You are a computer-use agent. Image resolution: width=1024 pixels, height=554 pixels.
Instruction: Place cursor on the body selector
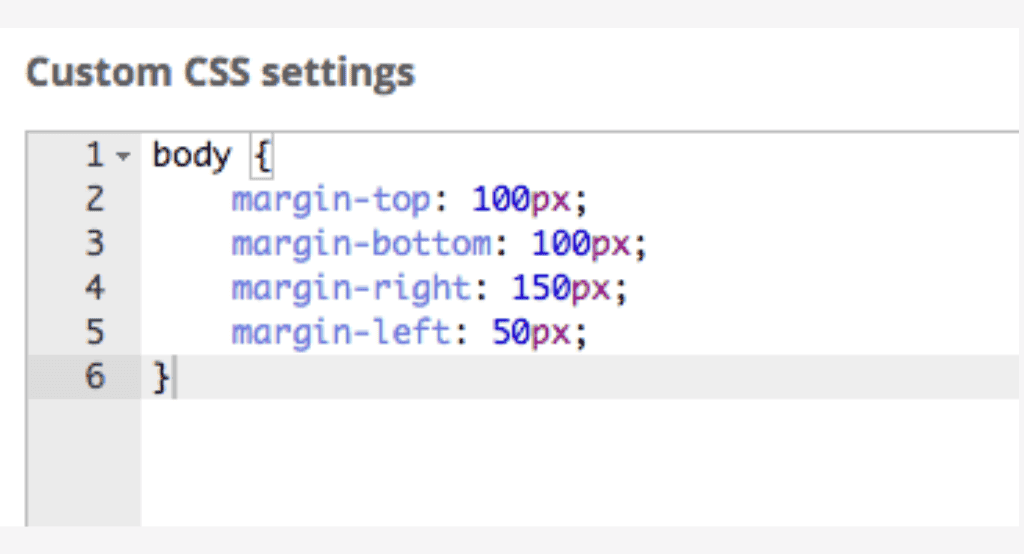pos(191,156)
